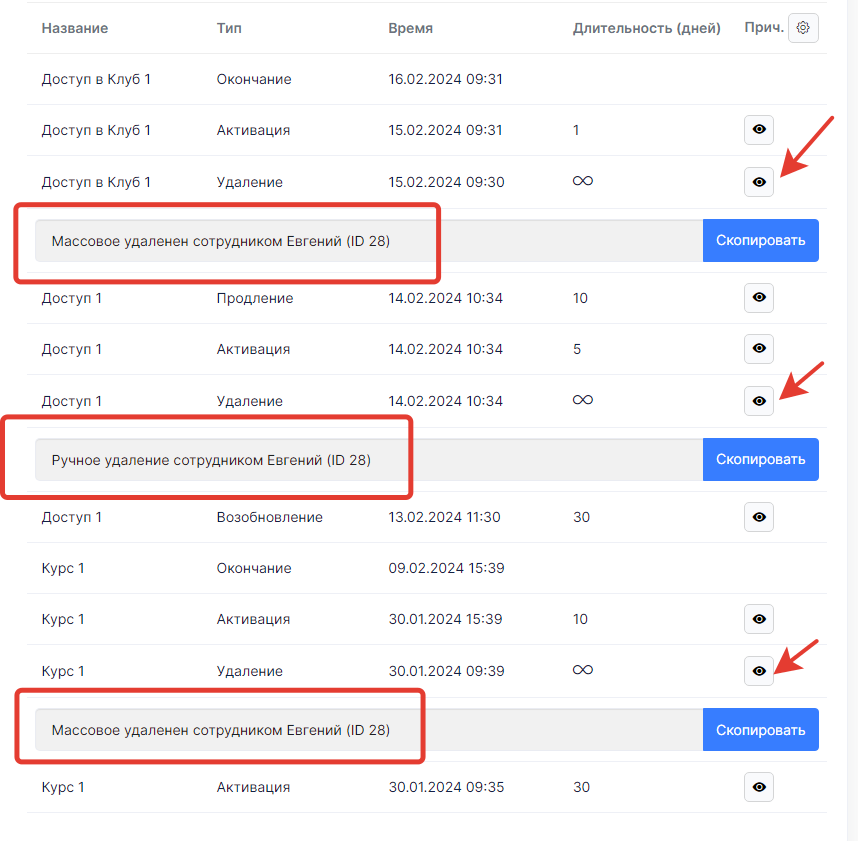Click the Длительность (дней) column header
Screen dimensions: 858x841
(x=646, y=29)
